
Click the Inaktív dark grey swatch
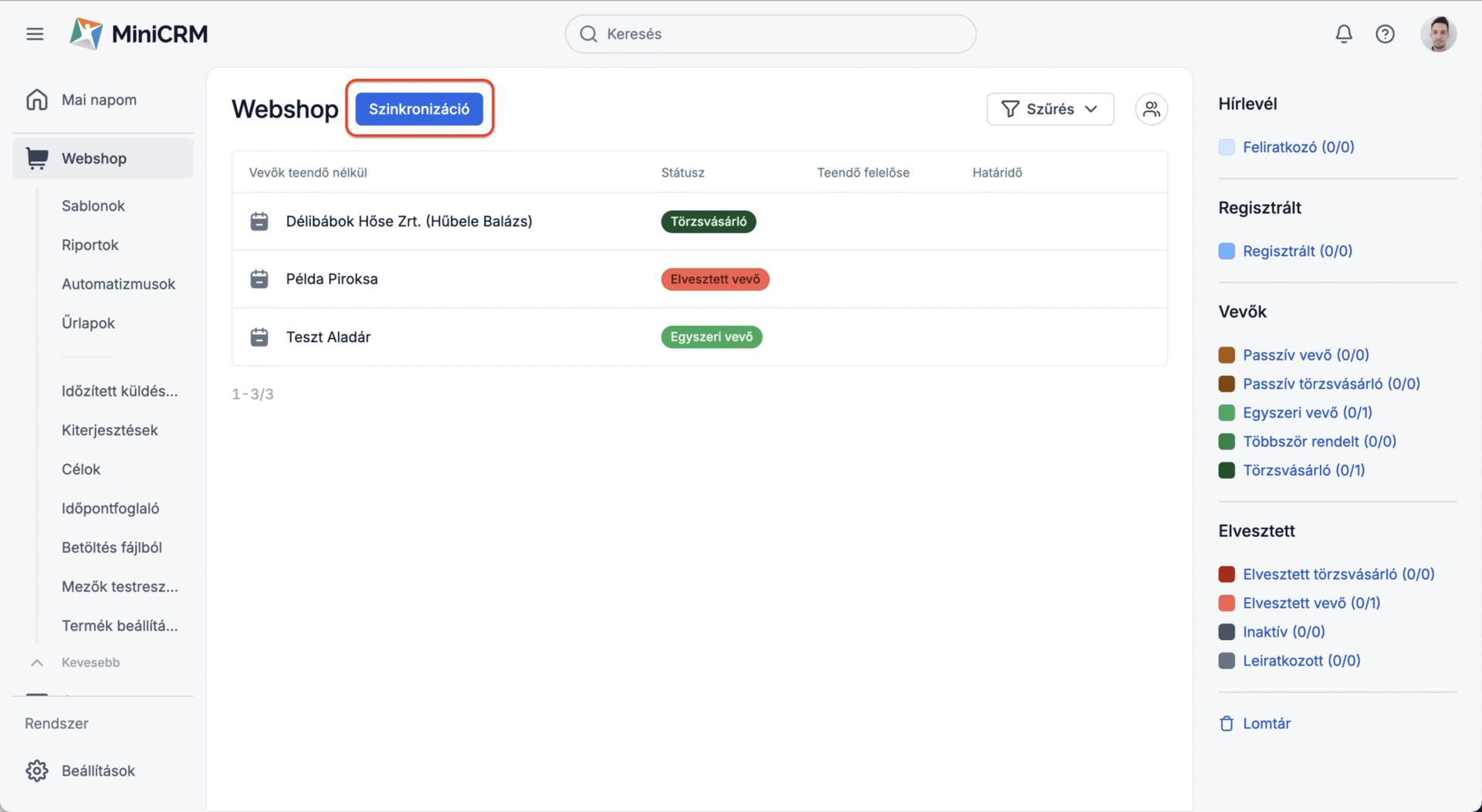[x=1227, y=632]
